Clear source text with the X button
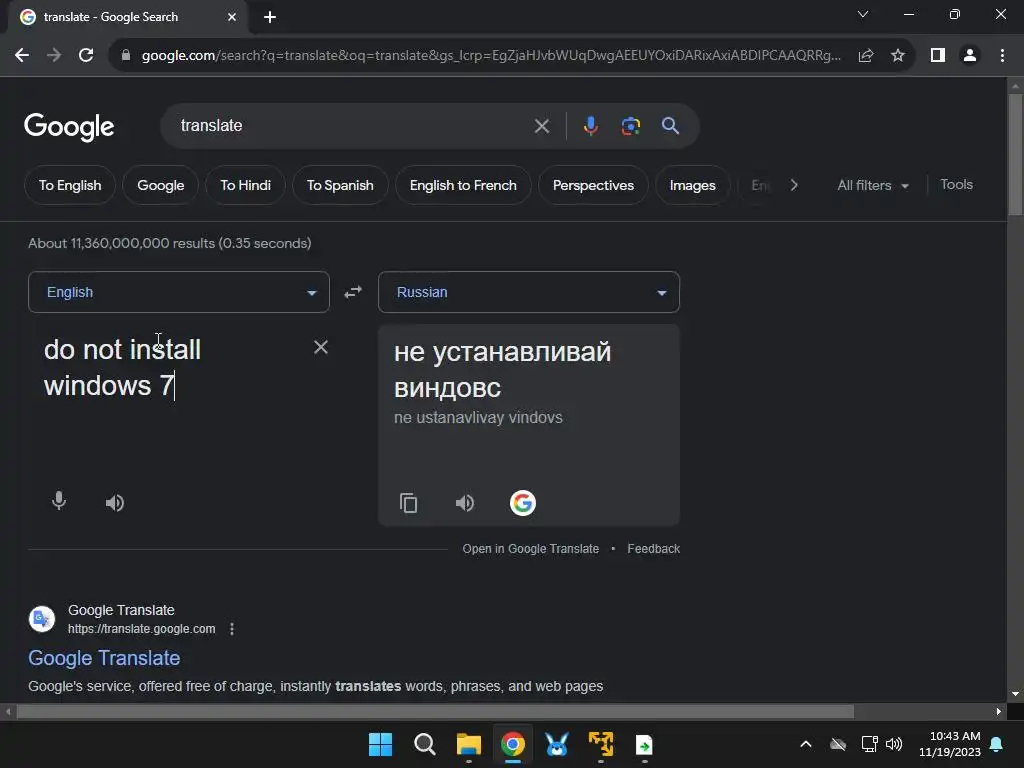This screenshot has width=1024, height=768. point(321,347)
